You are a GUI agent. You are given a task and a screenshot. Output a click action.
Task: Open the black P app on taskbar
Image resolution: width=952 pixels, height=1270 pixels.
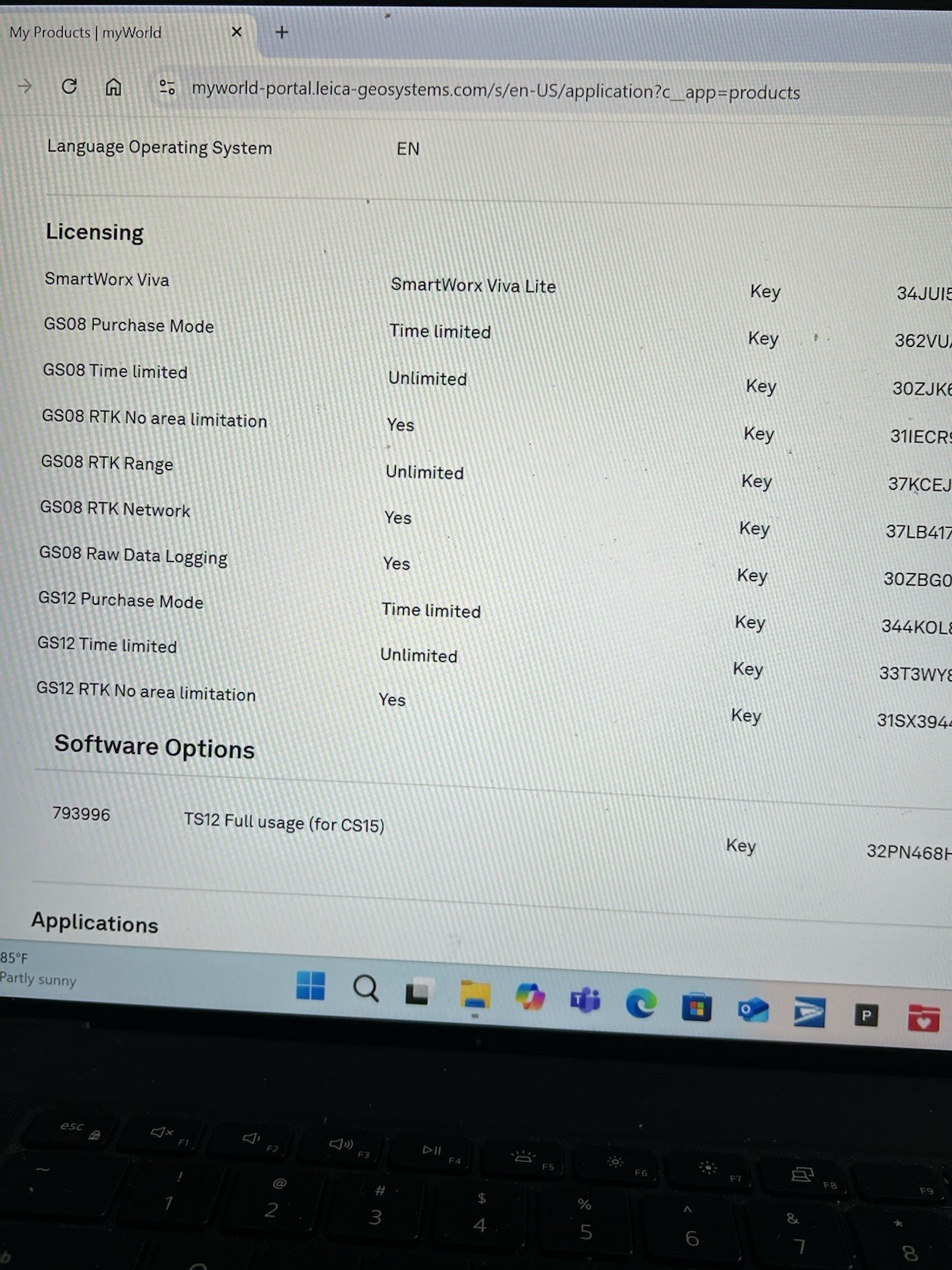click(x=866, y=1015)
